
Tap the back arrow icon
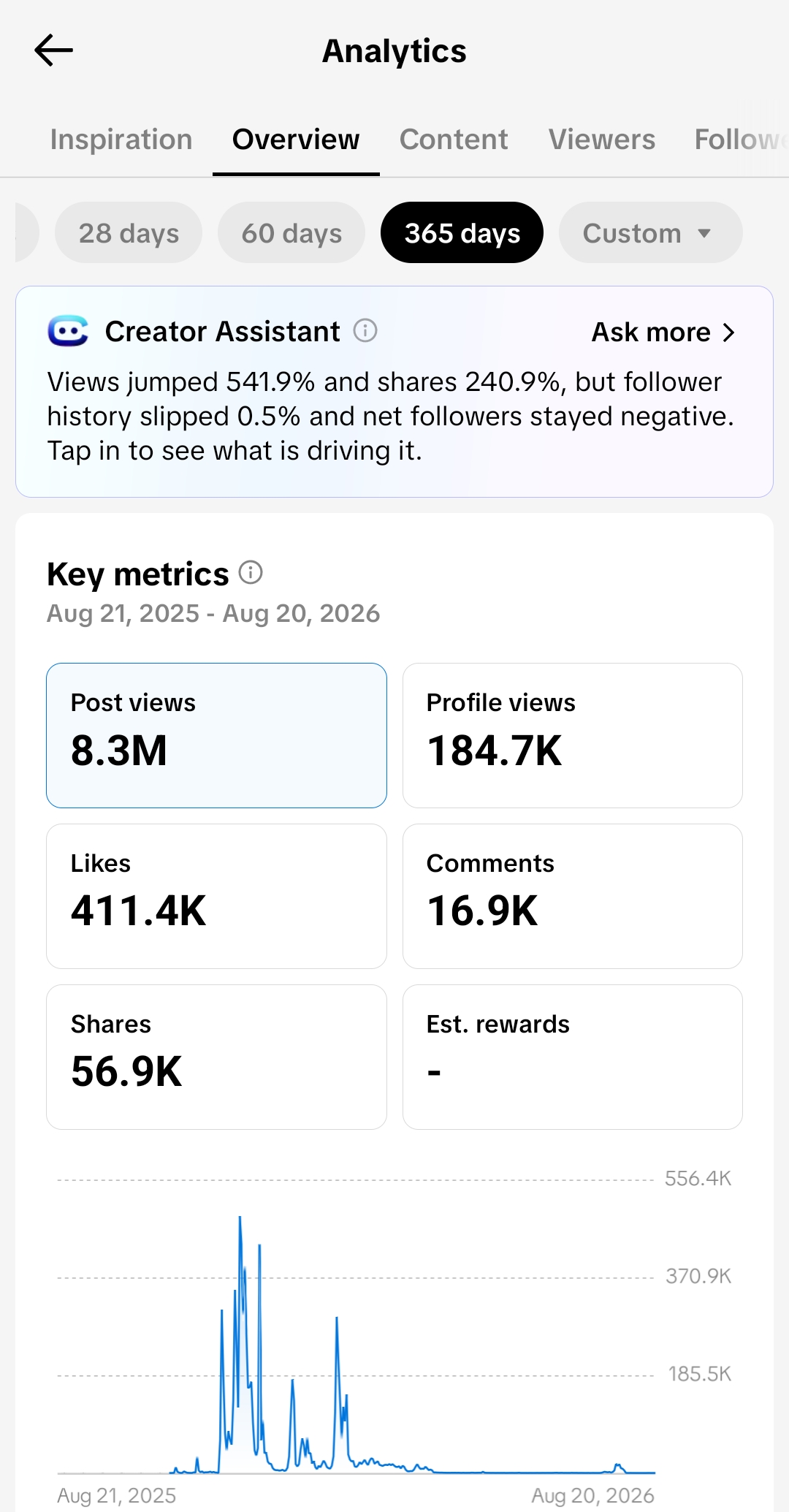(53, 50)
